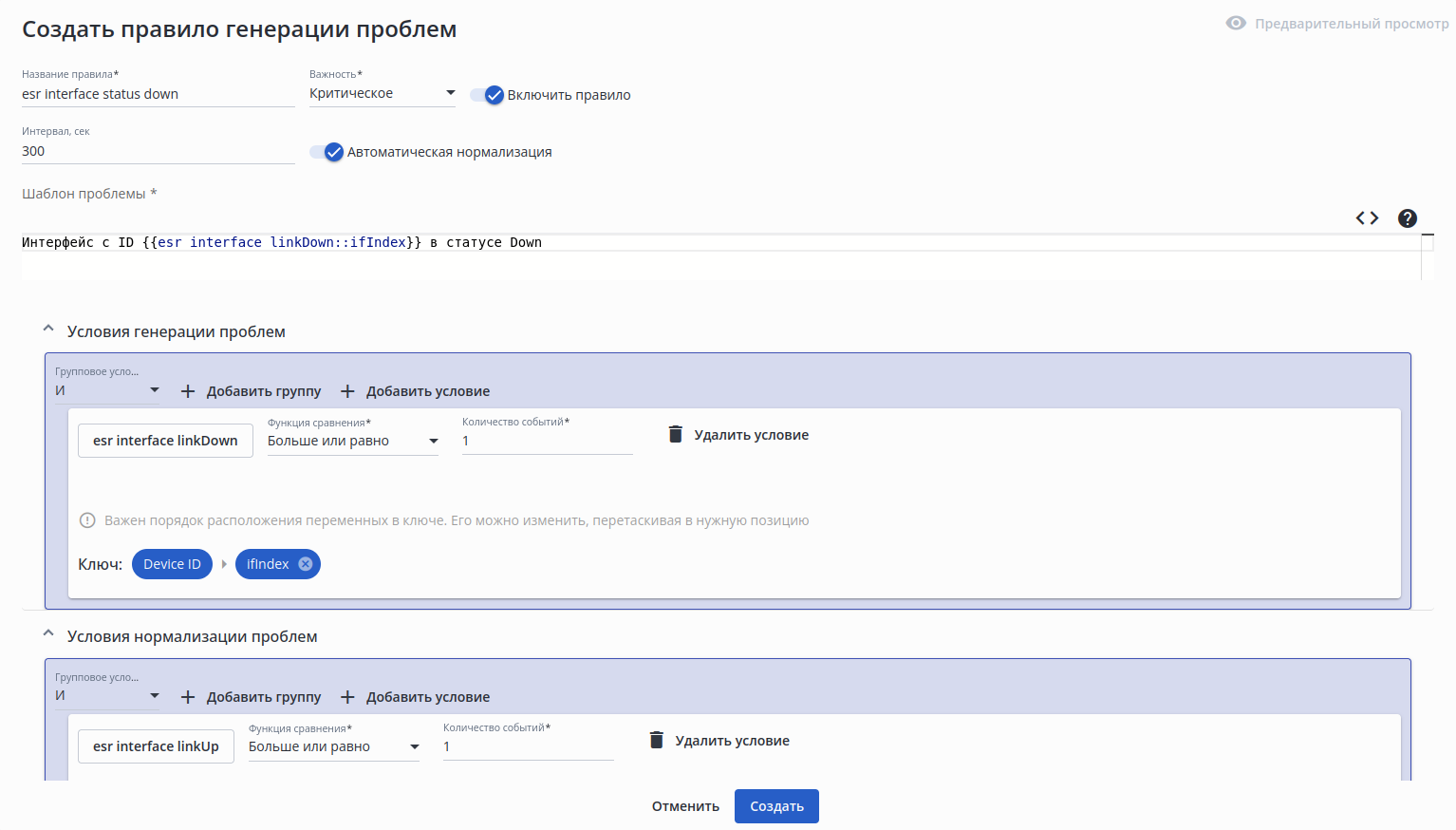Click the 'Создать' button
The height and width of the screenshot is (830, 1456).
[x=776, y=806]
